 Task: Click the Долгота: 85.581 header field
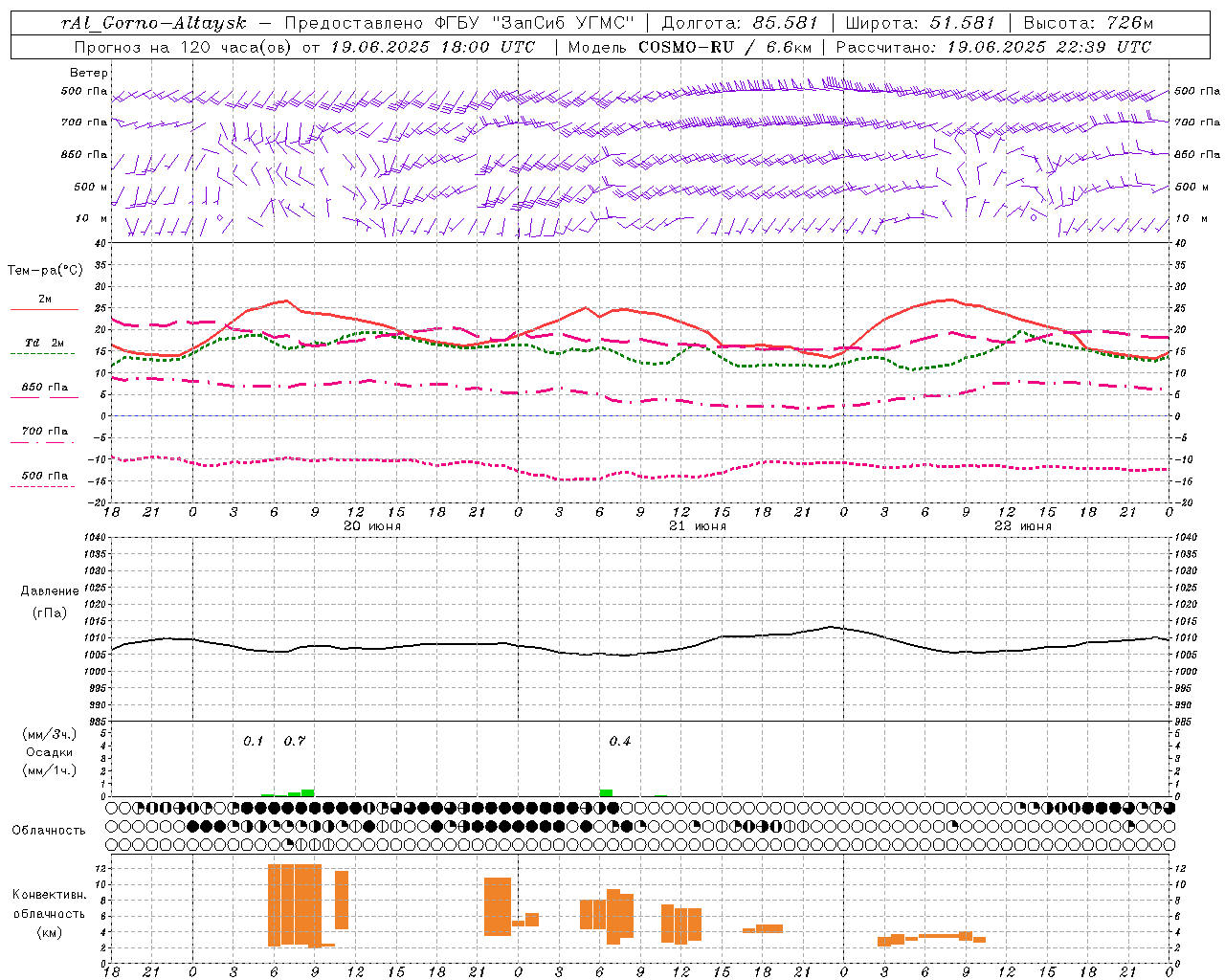(x=741, y=23)
